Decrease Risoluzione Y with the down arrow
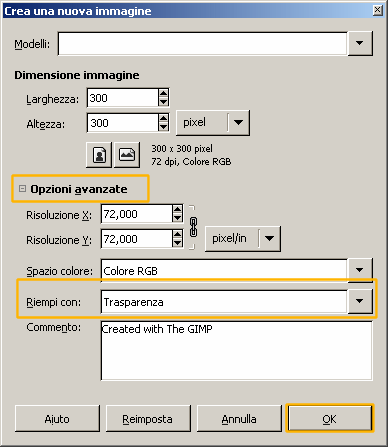This screenshot has height=447, width=388. click(178, 243)
